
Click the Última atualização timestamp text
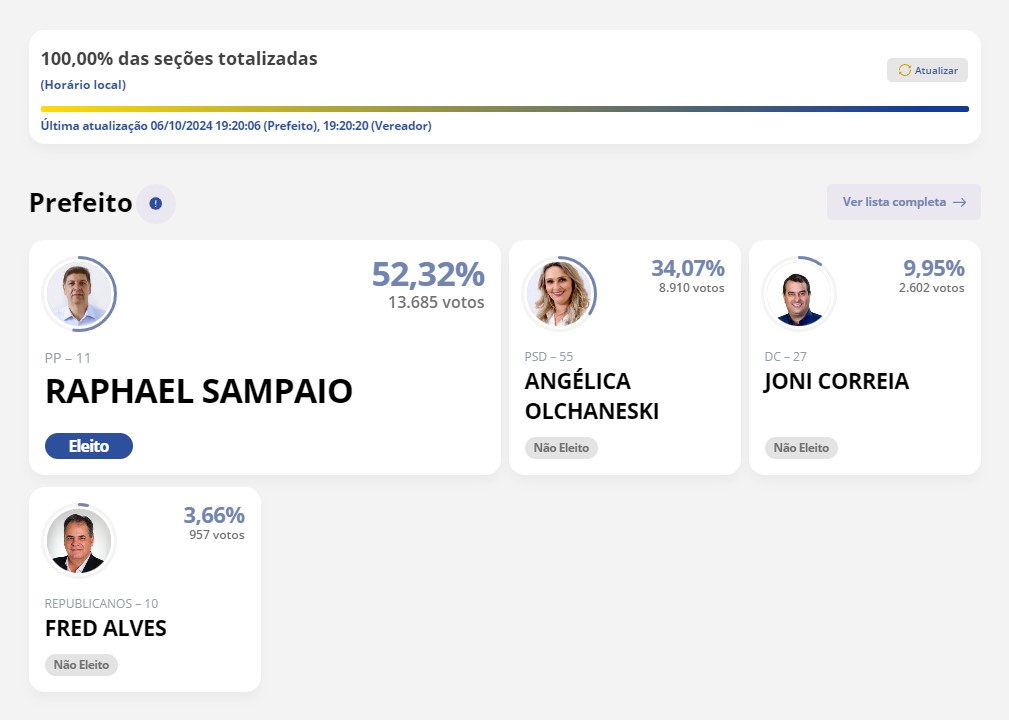pyautogui.click(x=236, y=126)
